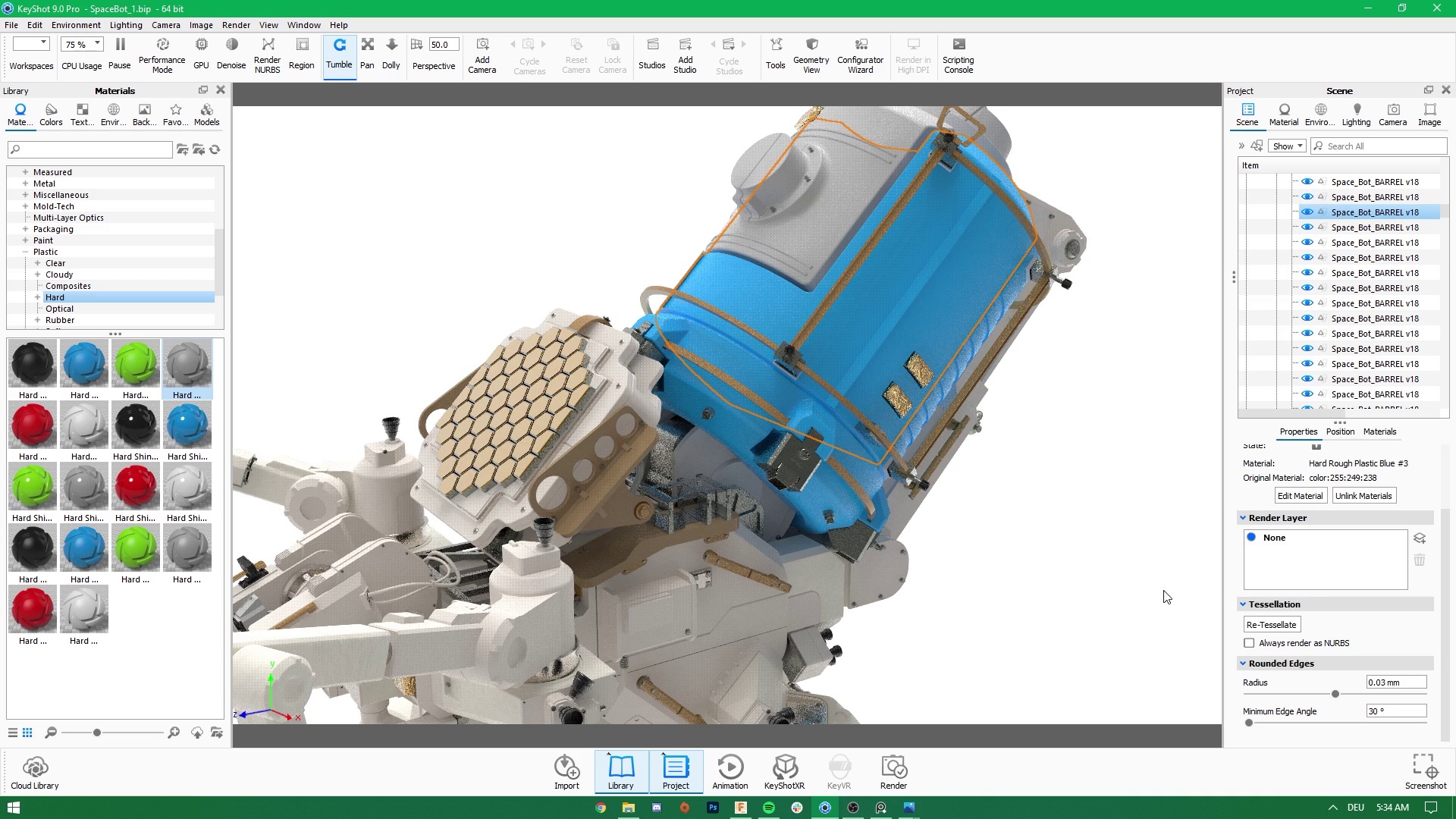This screenshot has height=819, width=1456.
Task: Click the Search All field in Scene
Action: 1379,146
